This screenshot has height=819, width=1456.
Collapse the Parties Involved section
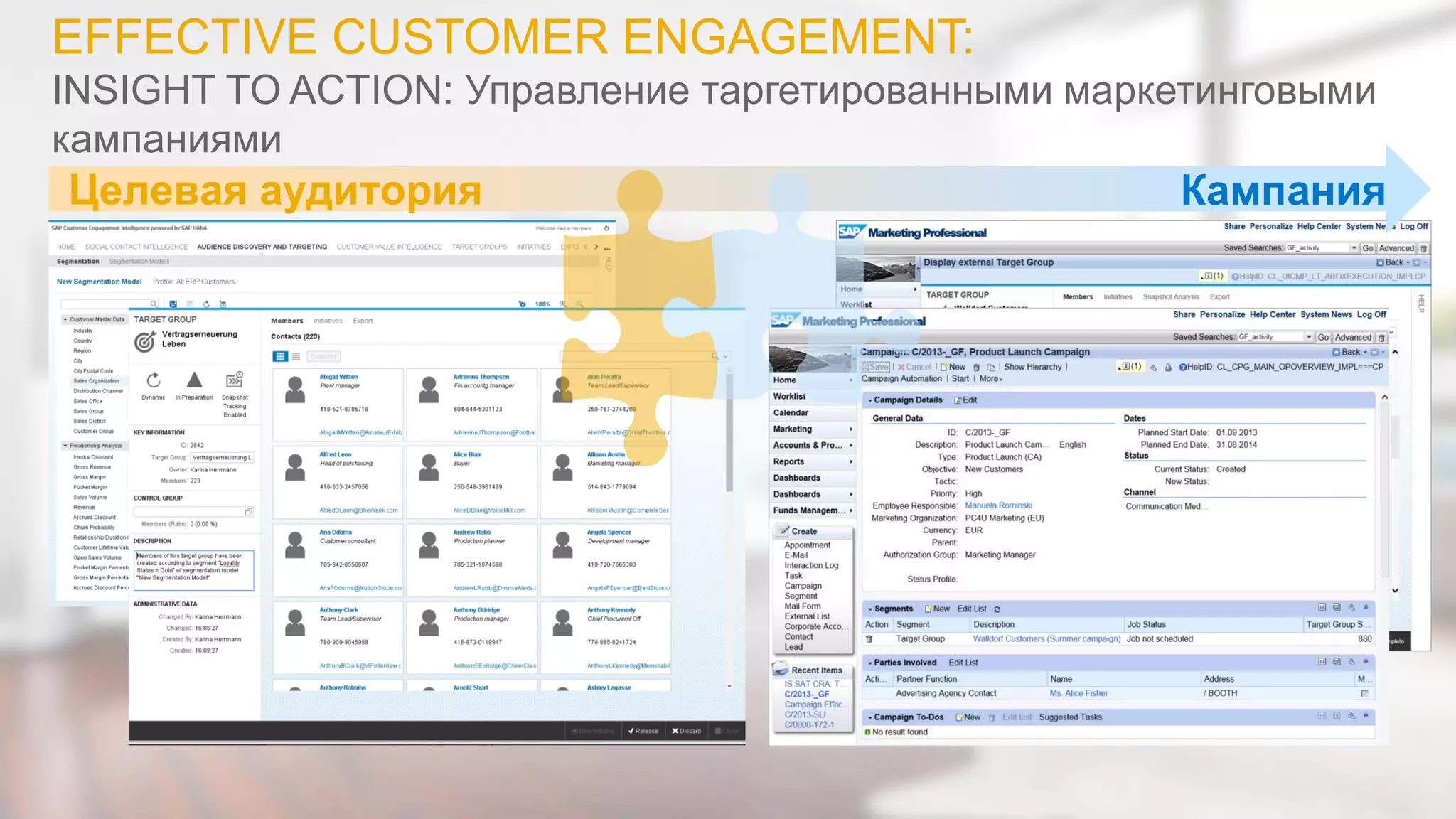(870, 663)
